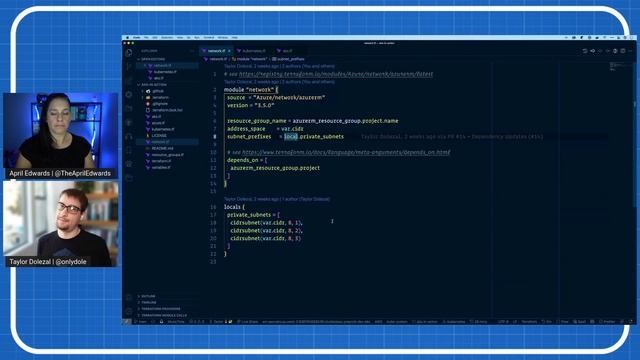This screenshot has height=360, width=640.
Task: Click the depends_on docs URL on line 10
Action: point(346,152)
